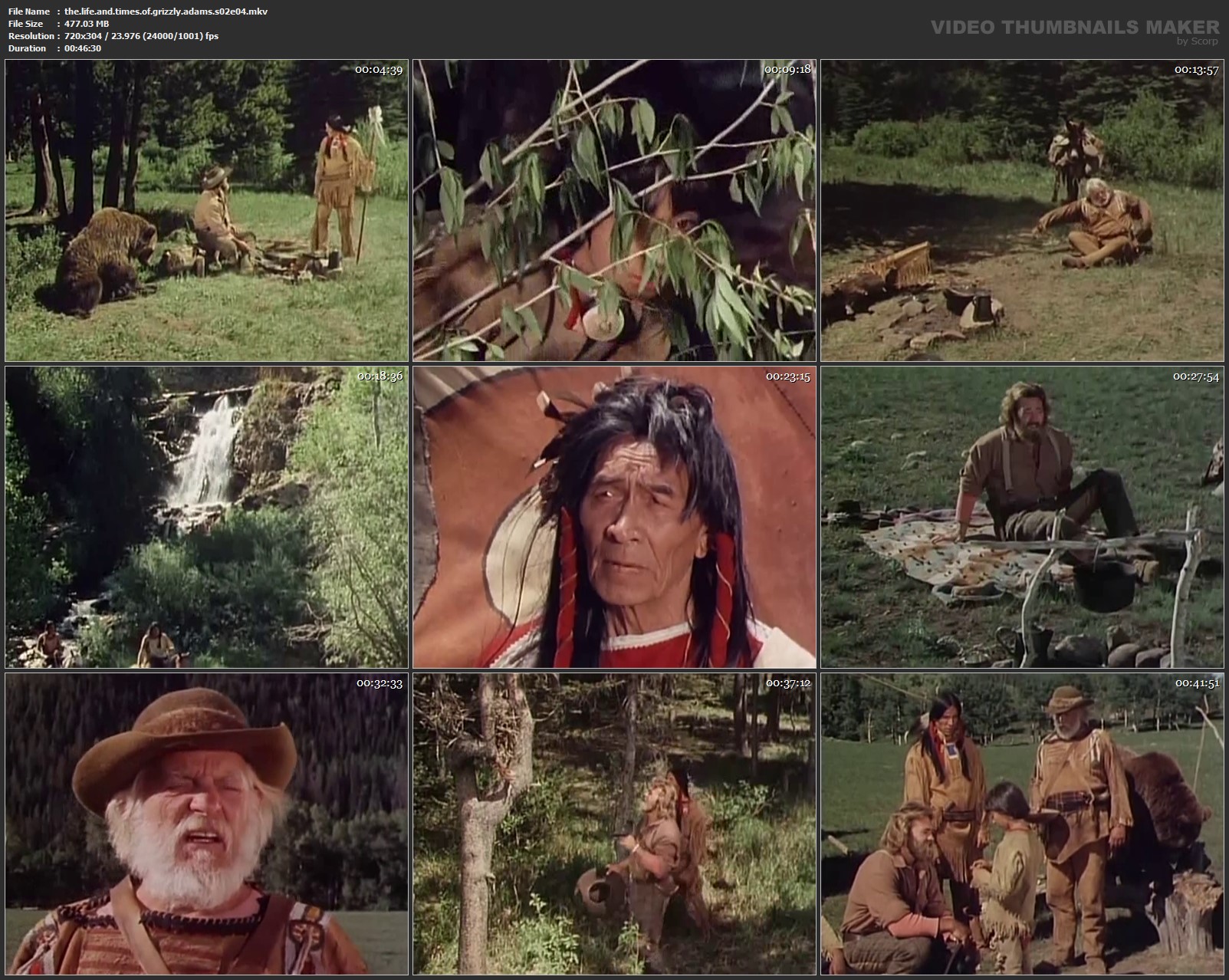Screen dimensions: 1229x980
Task: Open the 00:41:51 group scene thumbnail
Action: [x=1022, y=824]
